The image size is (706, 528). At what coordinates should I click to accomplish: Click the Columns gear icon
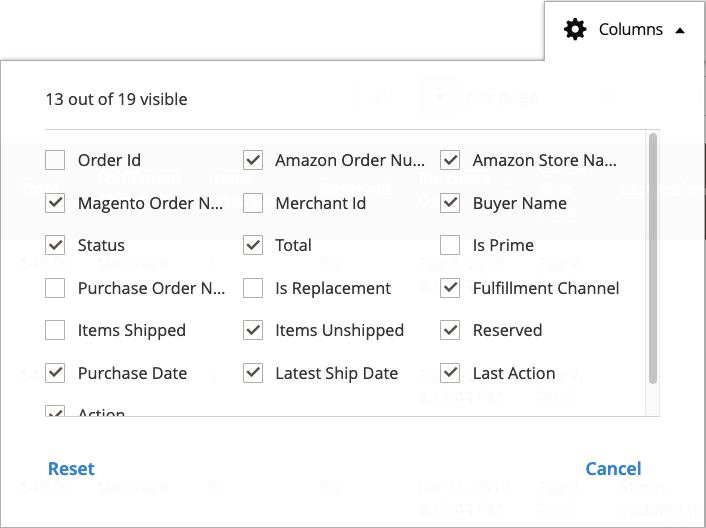(x=575, y=30)
